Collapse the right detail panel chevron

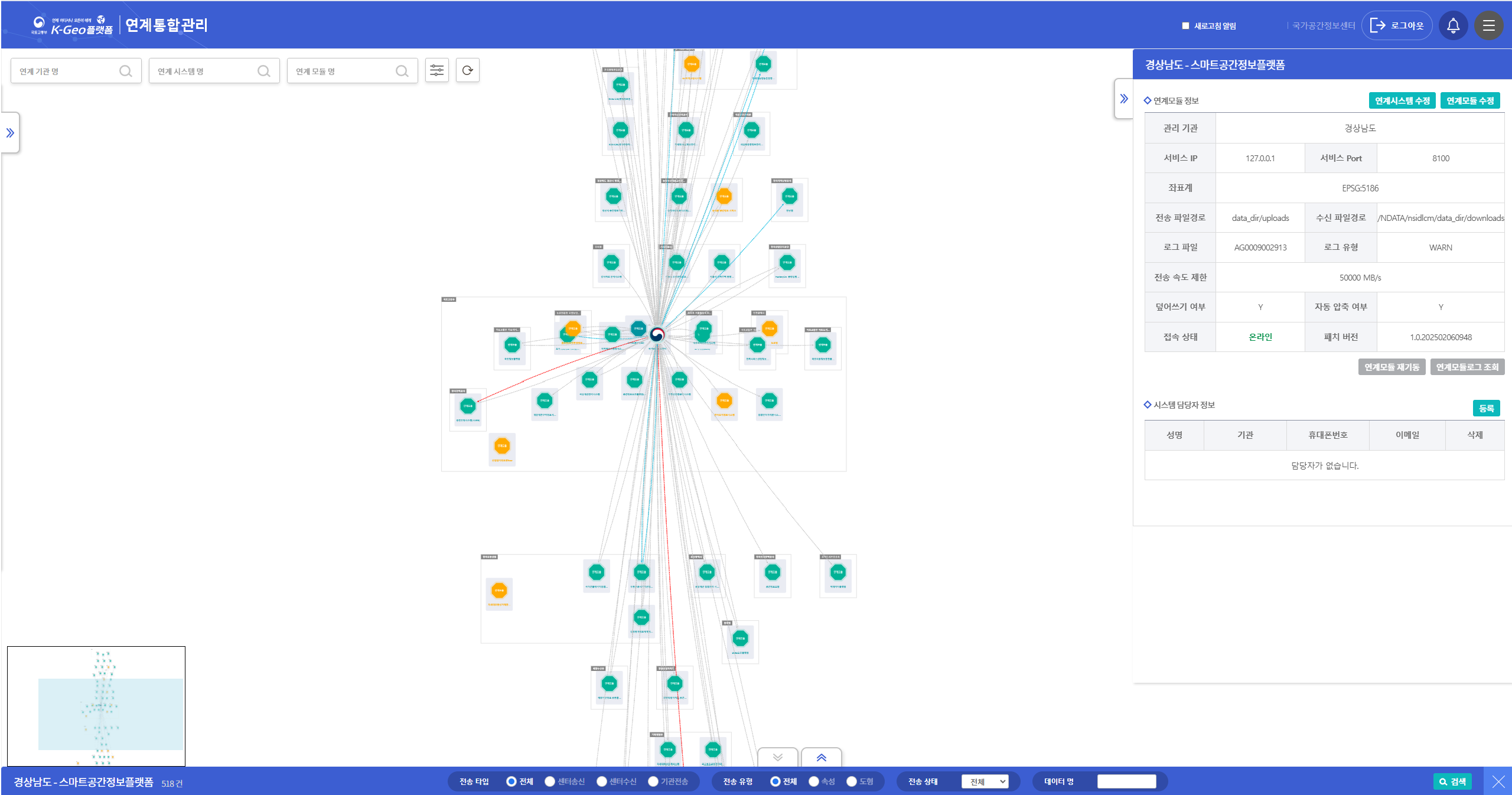click(1123, 99)
